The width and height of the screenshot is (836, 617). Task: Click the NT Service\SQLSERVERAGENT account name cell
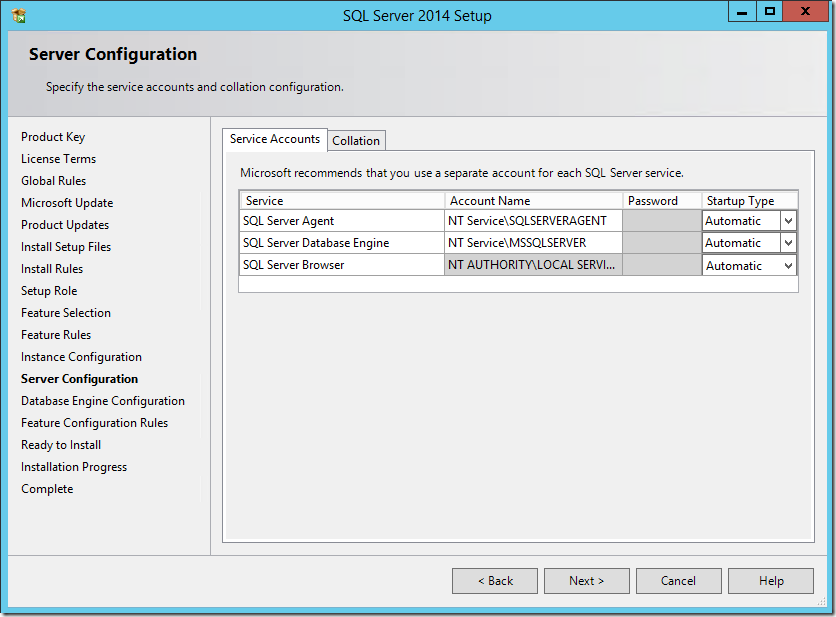point(533,221)
